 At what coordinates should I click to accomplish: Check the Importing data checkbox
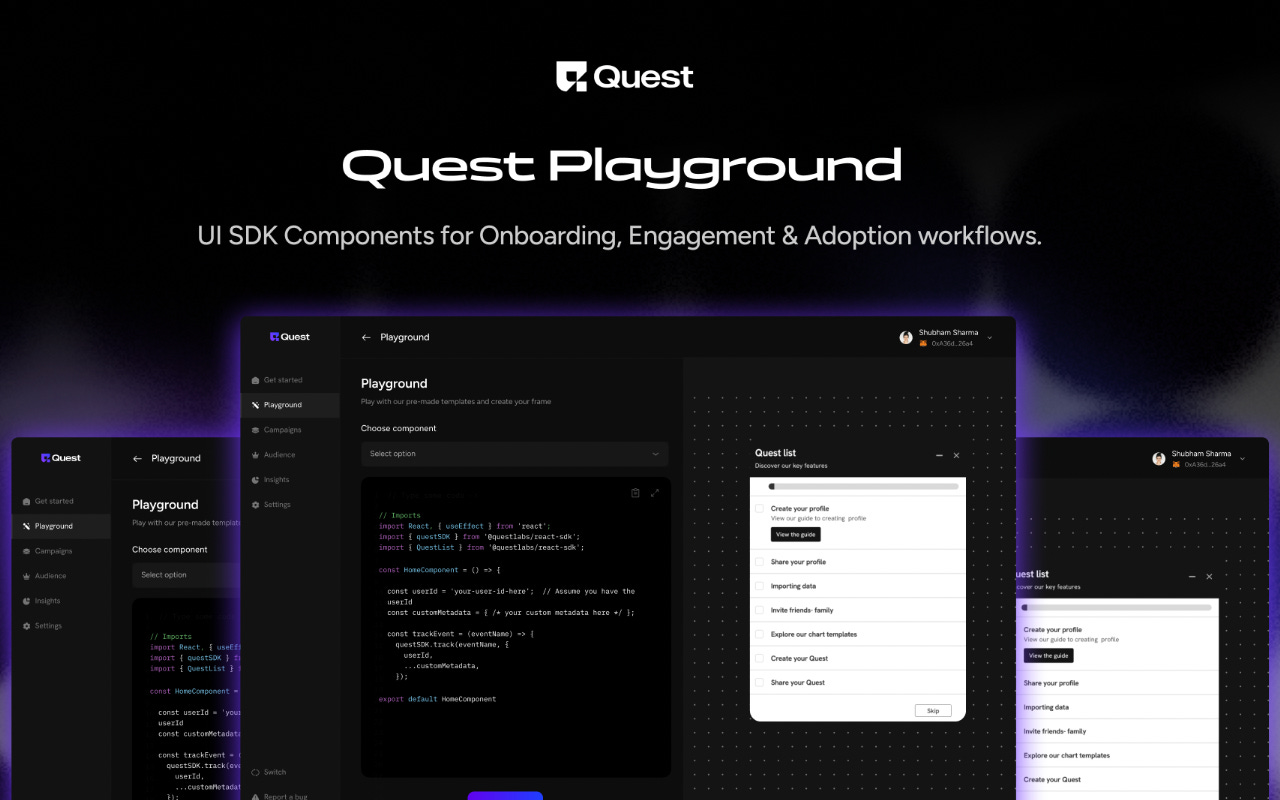760,586
